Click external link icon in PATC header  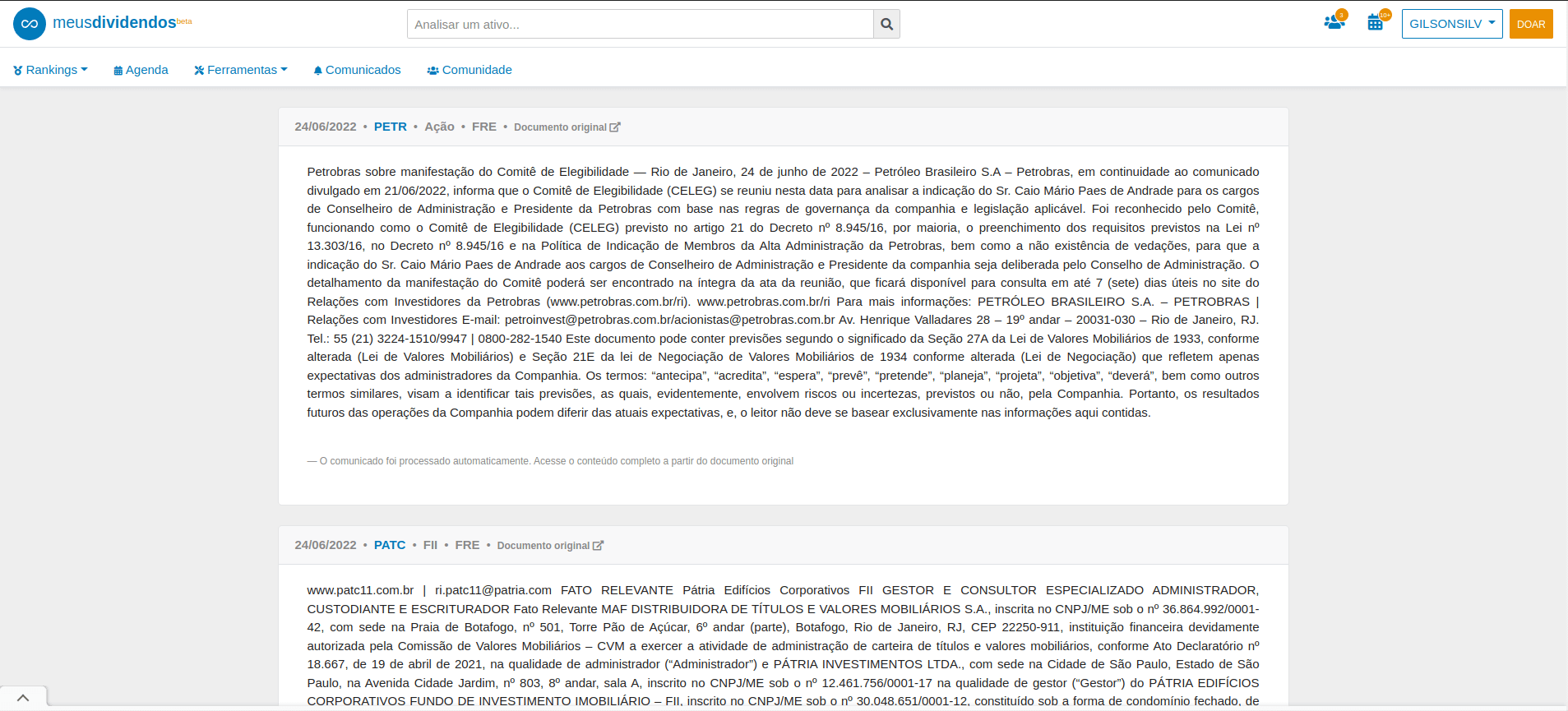(599, 546)
